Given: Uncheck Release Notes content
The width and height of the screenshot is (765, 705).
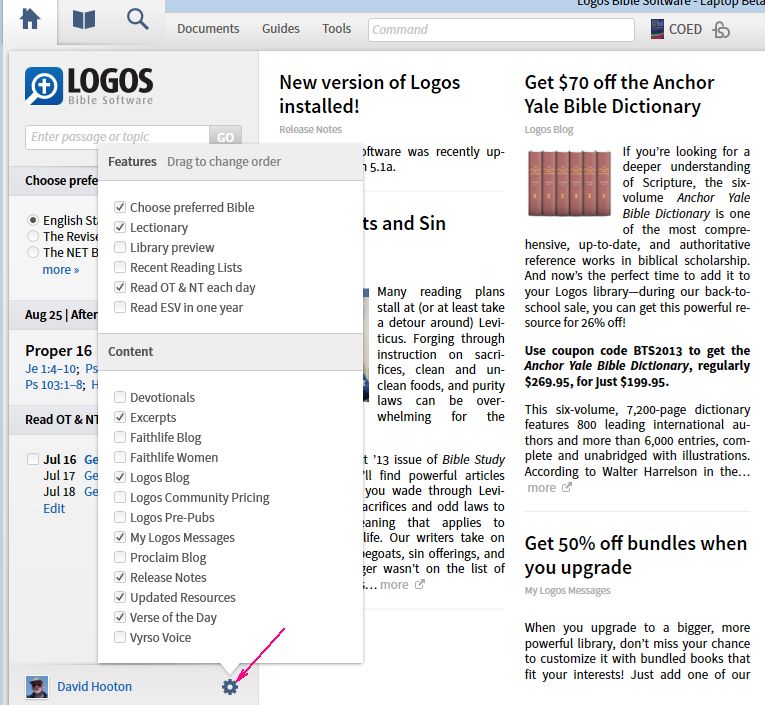Looking at the screenshot, I should pyautogui.click(x=120, y=577).
